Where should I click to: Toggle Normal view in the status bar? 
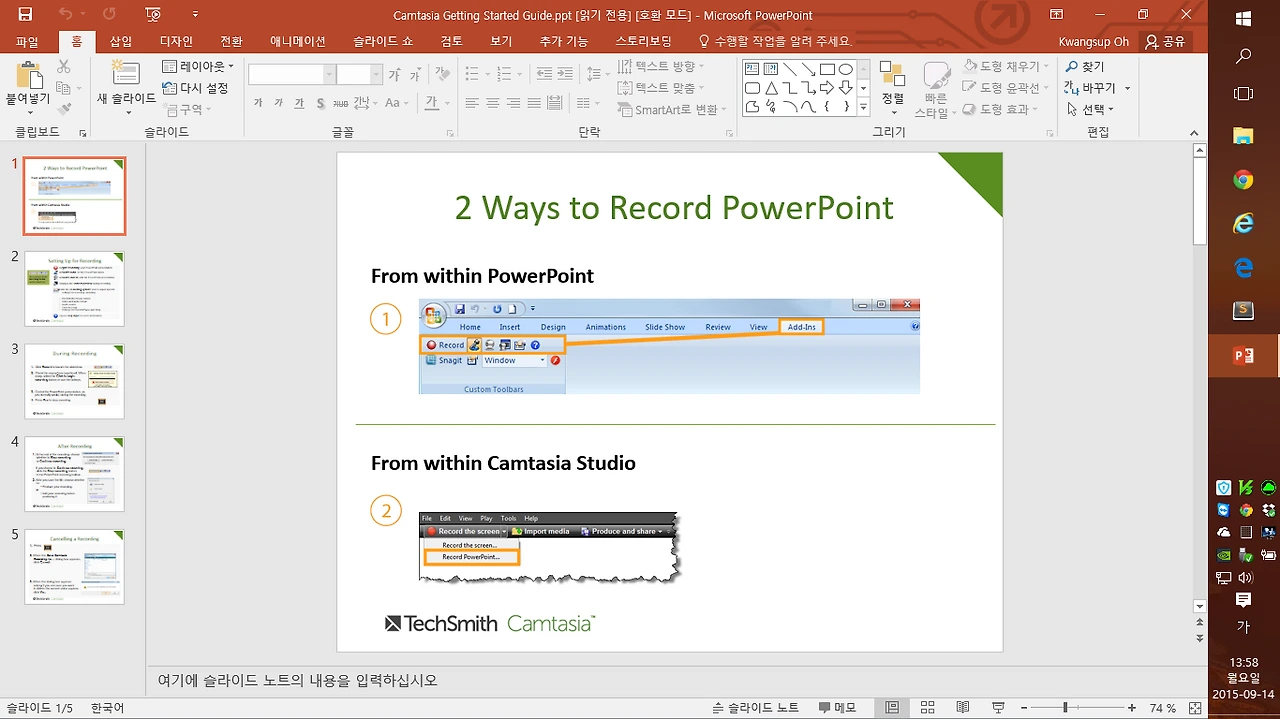892,708
